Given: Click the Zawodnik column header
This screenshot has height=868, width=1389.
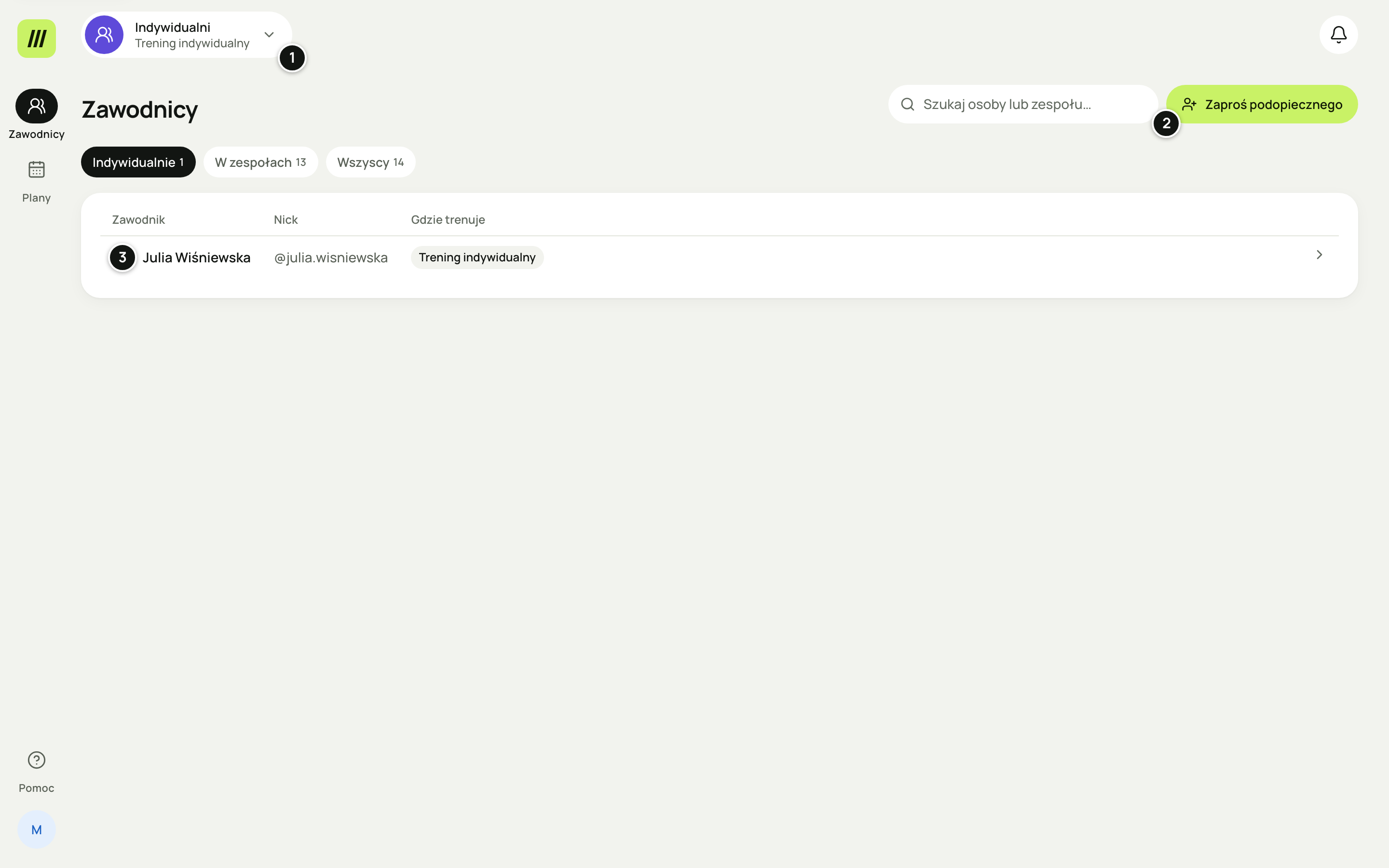Looking at the screenshot, I should pos(138,220).
